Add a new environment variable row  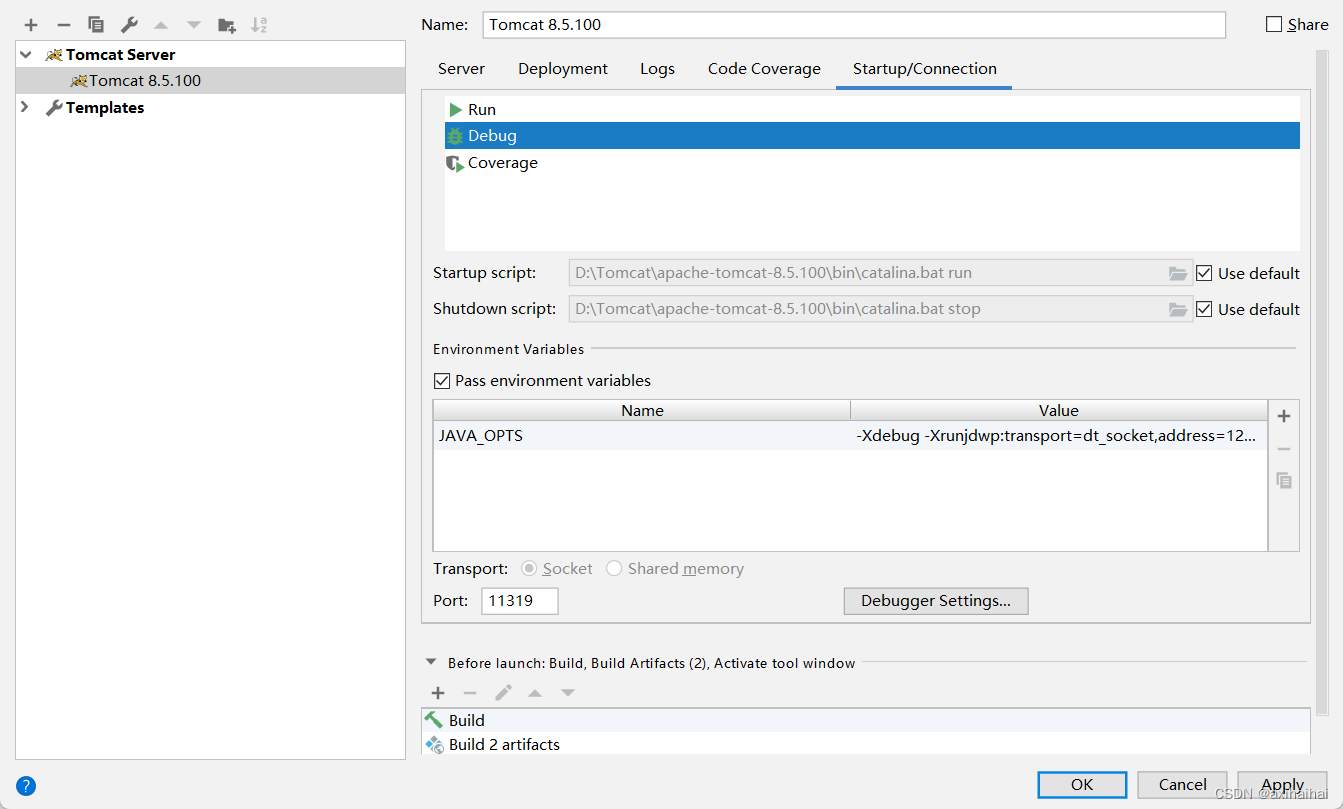coord(1284,416)
